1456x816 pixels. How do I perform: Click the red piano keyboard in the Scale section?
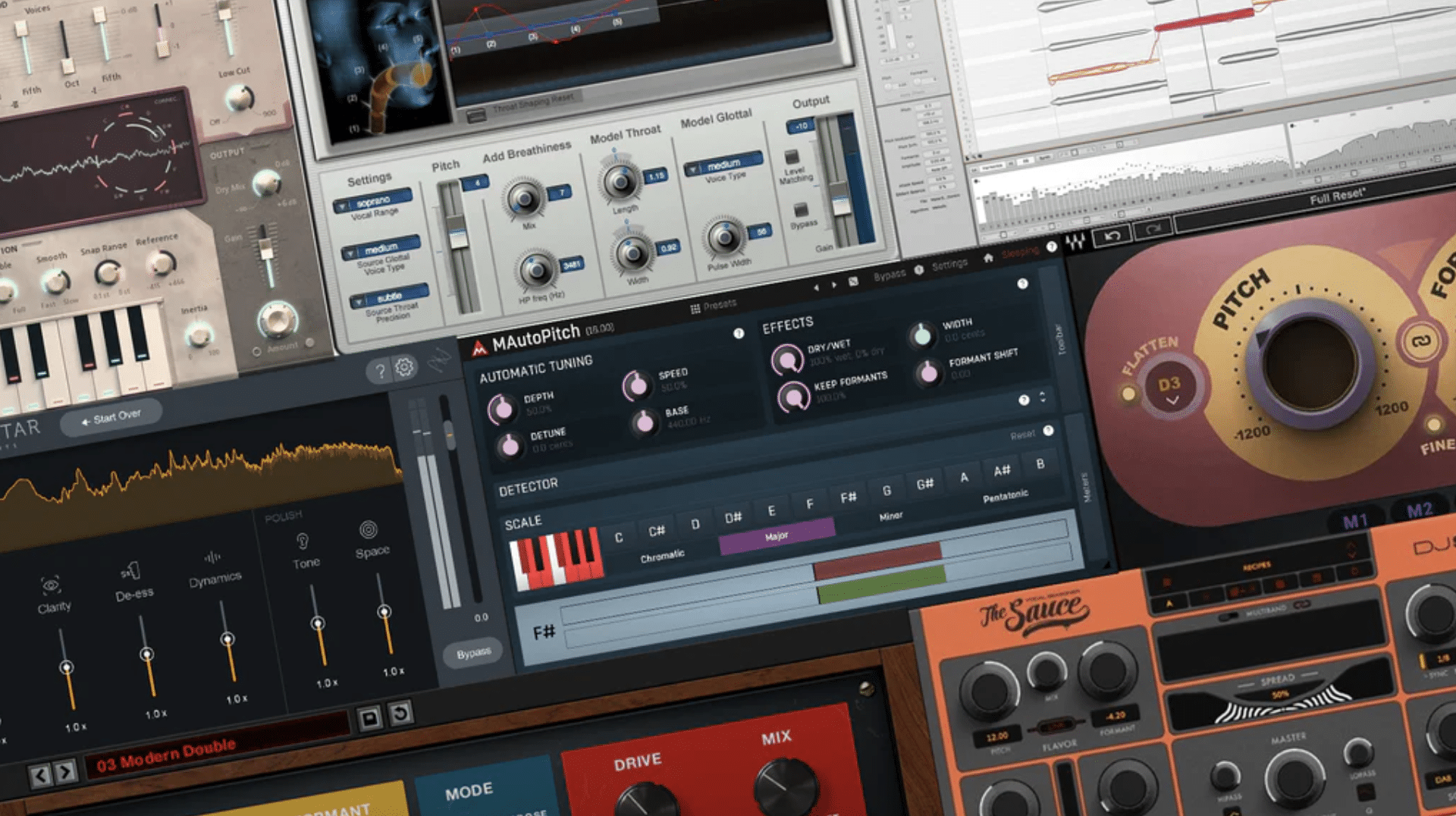(558, 560)
